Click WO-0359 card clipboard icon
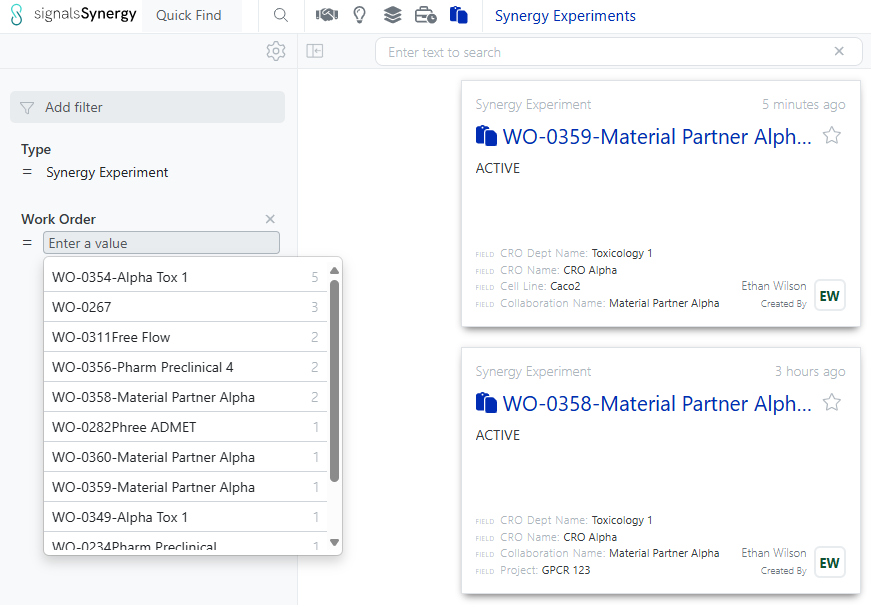The height and width of the screenshot is (605, 871). click(486, 136)
